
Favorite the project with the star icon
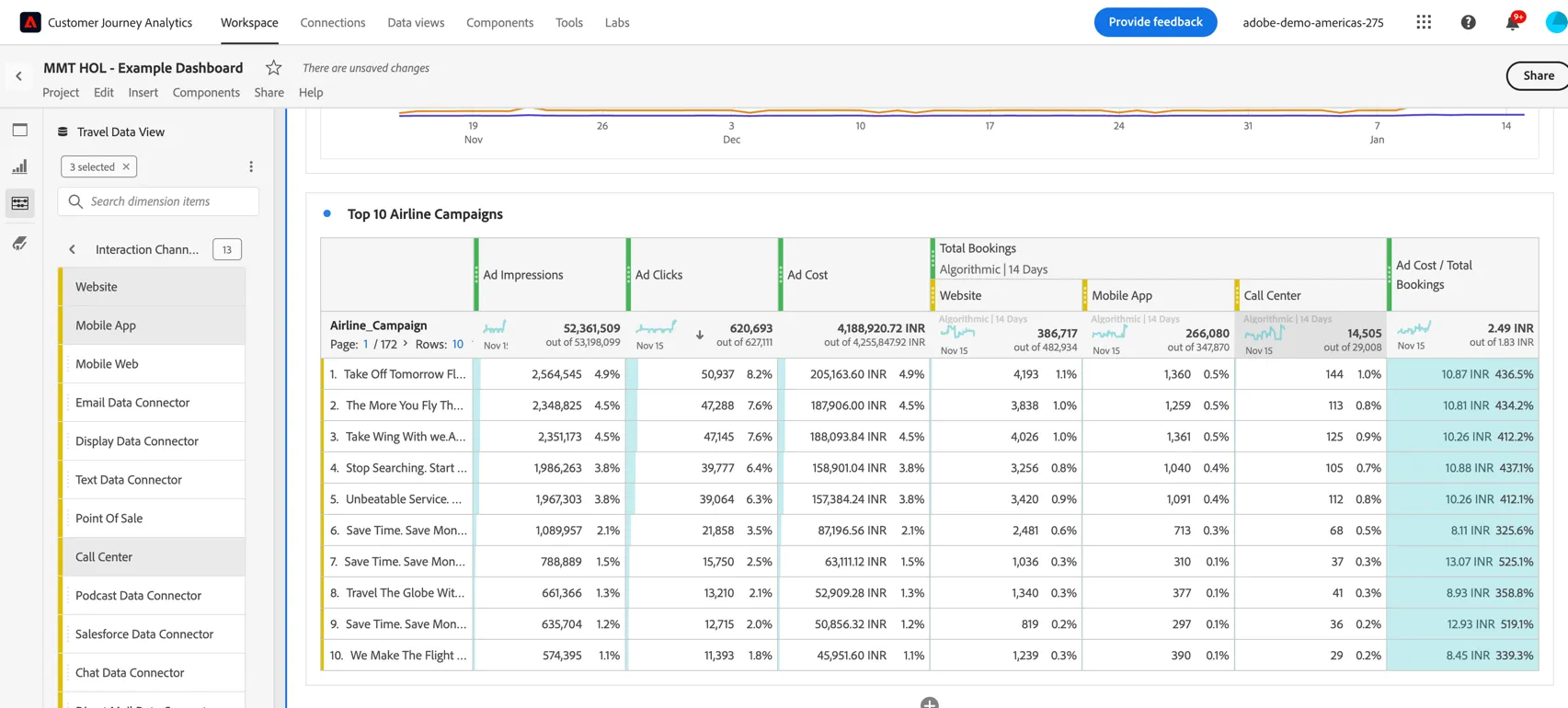click(x=273, y=67)
